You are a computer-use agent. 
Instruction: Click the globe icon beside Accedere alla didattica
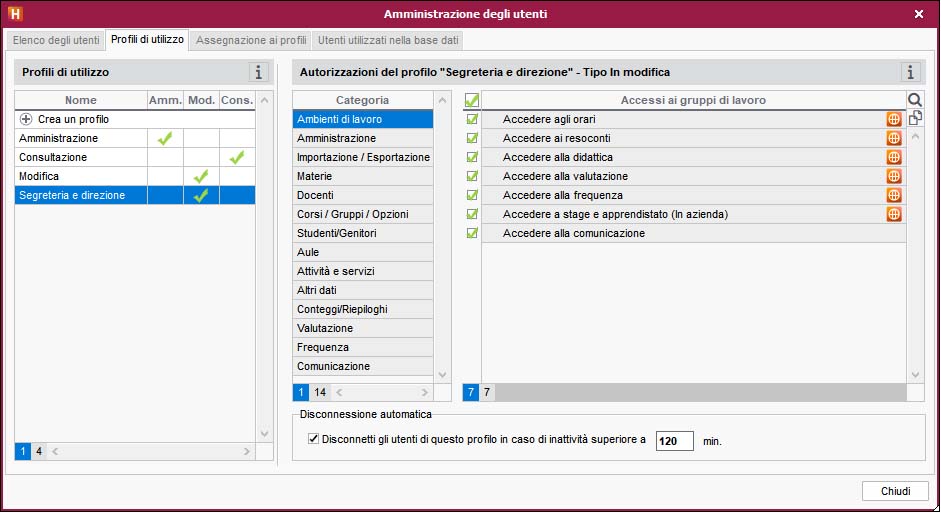coord(894,157)
